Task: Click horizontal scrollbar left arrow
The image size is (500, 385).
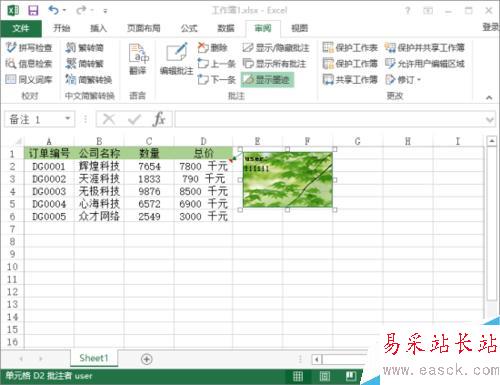Action: tap(316, 359)
